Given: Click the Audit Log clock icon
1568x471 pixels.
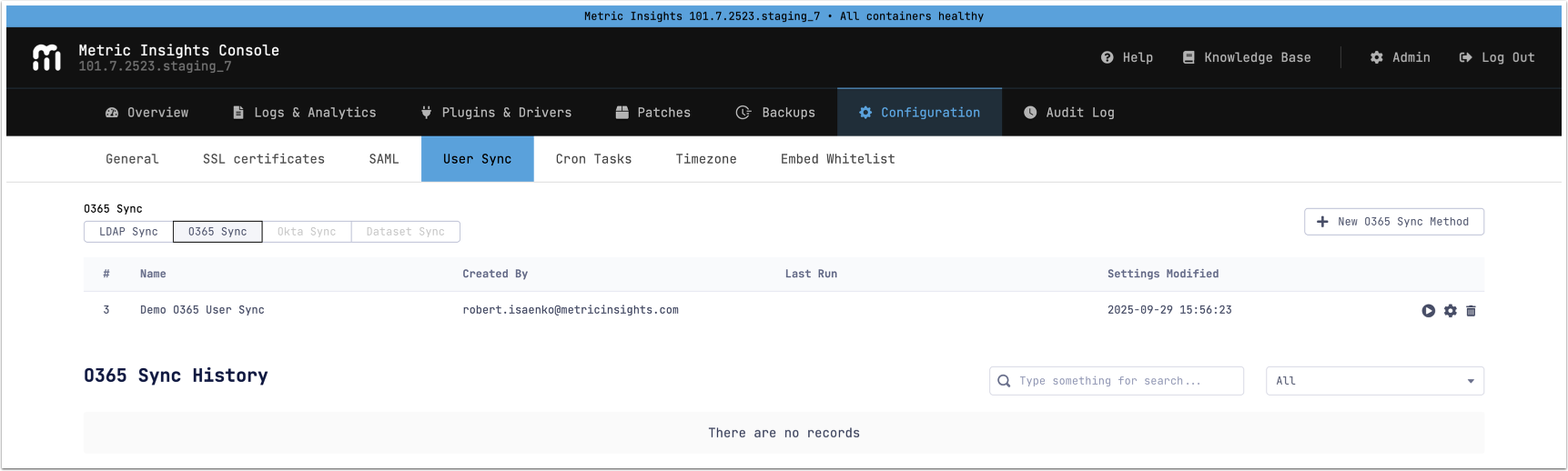Looking at the screenshot, I should [1030, 113].
